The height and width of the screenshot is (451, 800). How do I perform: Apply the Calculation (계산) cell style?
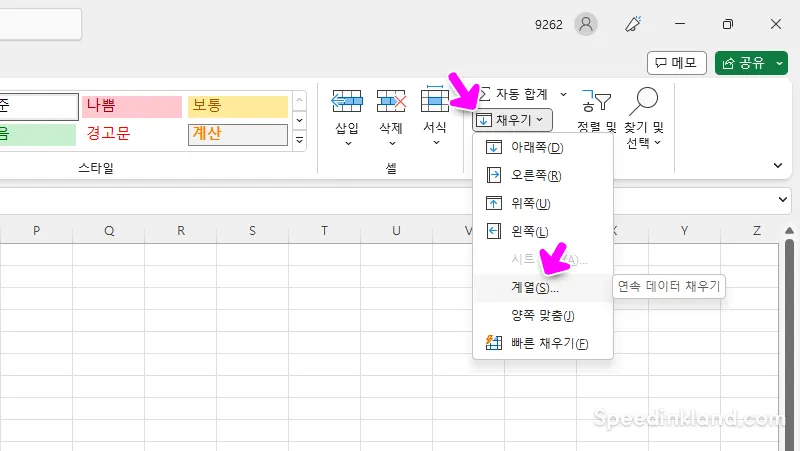238,134
